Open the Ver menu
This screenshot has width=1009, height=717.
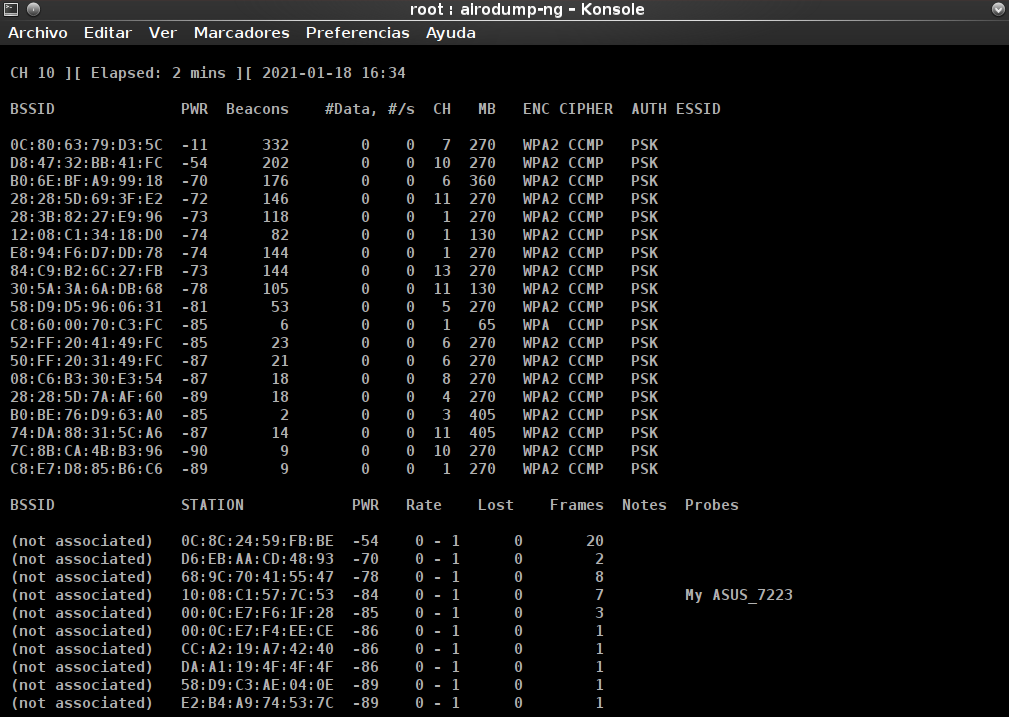coord(163,33)
